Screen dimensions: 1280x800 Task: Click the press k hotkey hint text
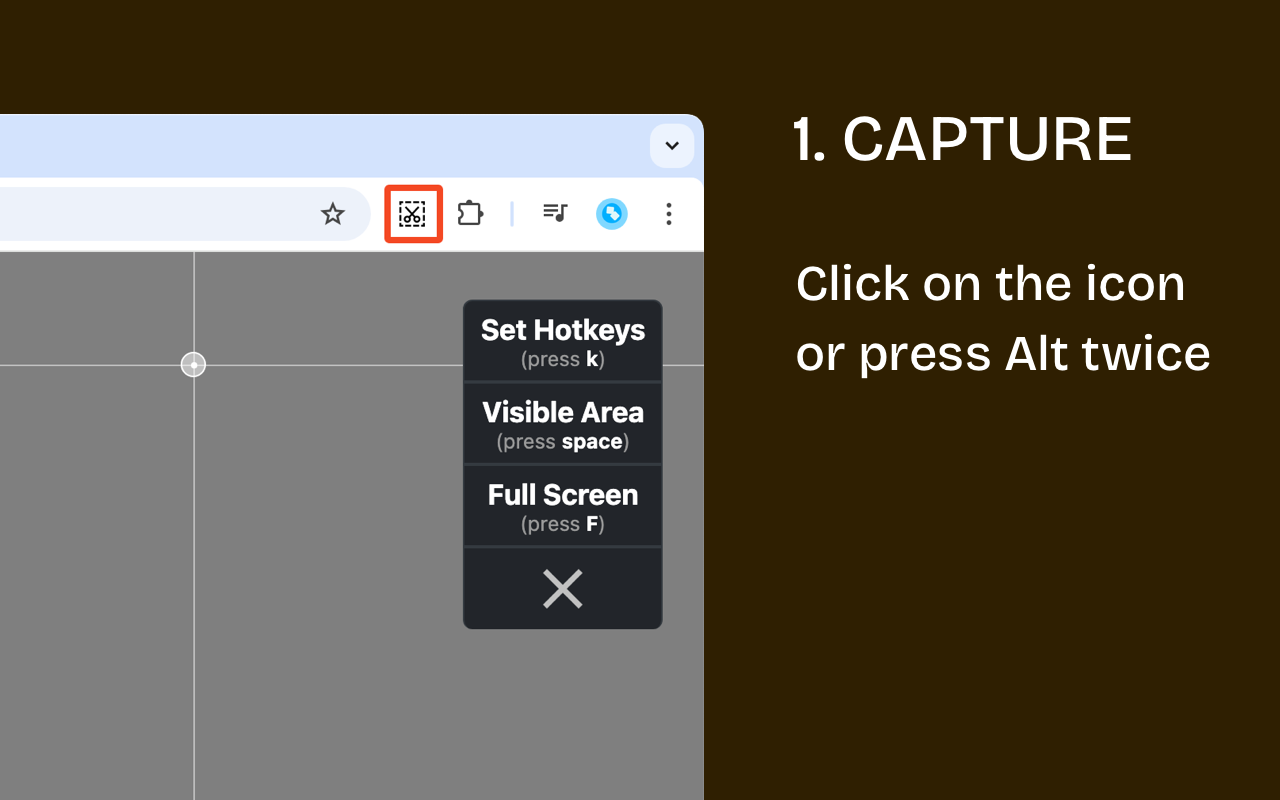point(562,359)
